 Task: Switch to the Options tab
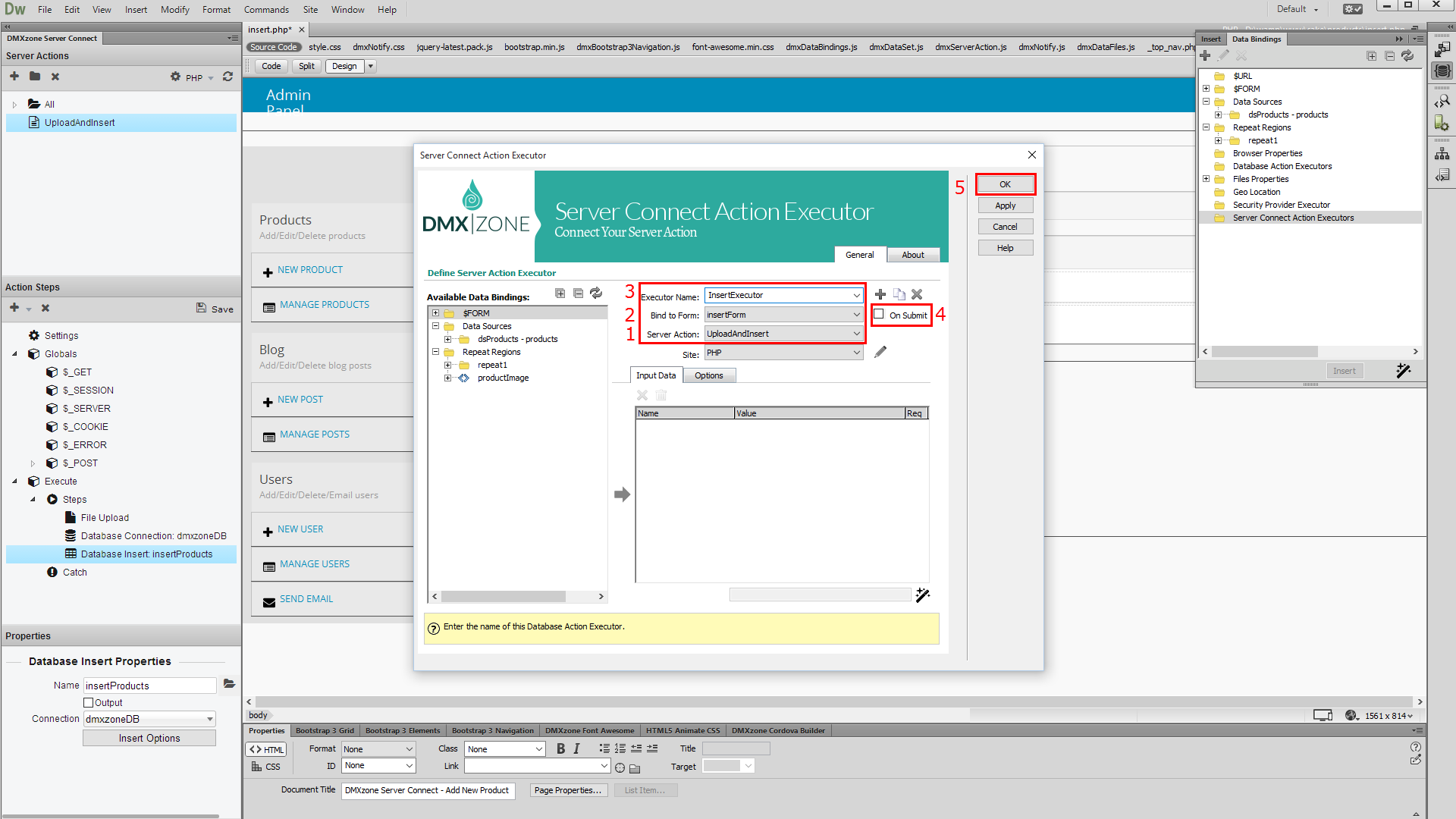click(x=709, y=375)
